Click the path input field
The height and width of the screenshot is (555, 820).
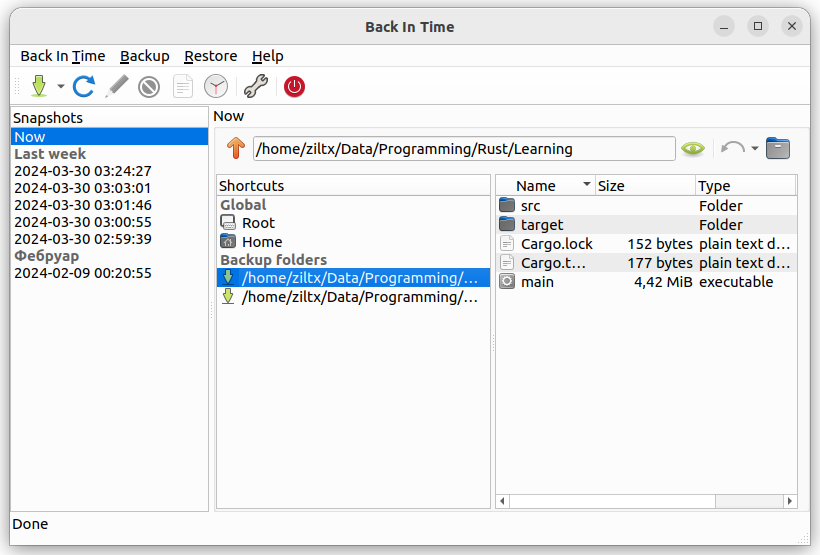click(464, 149)
